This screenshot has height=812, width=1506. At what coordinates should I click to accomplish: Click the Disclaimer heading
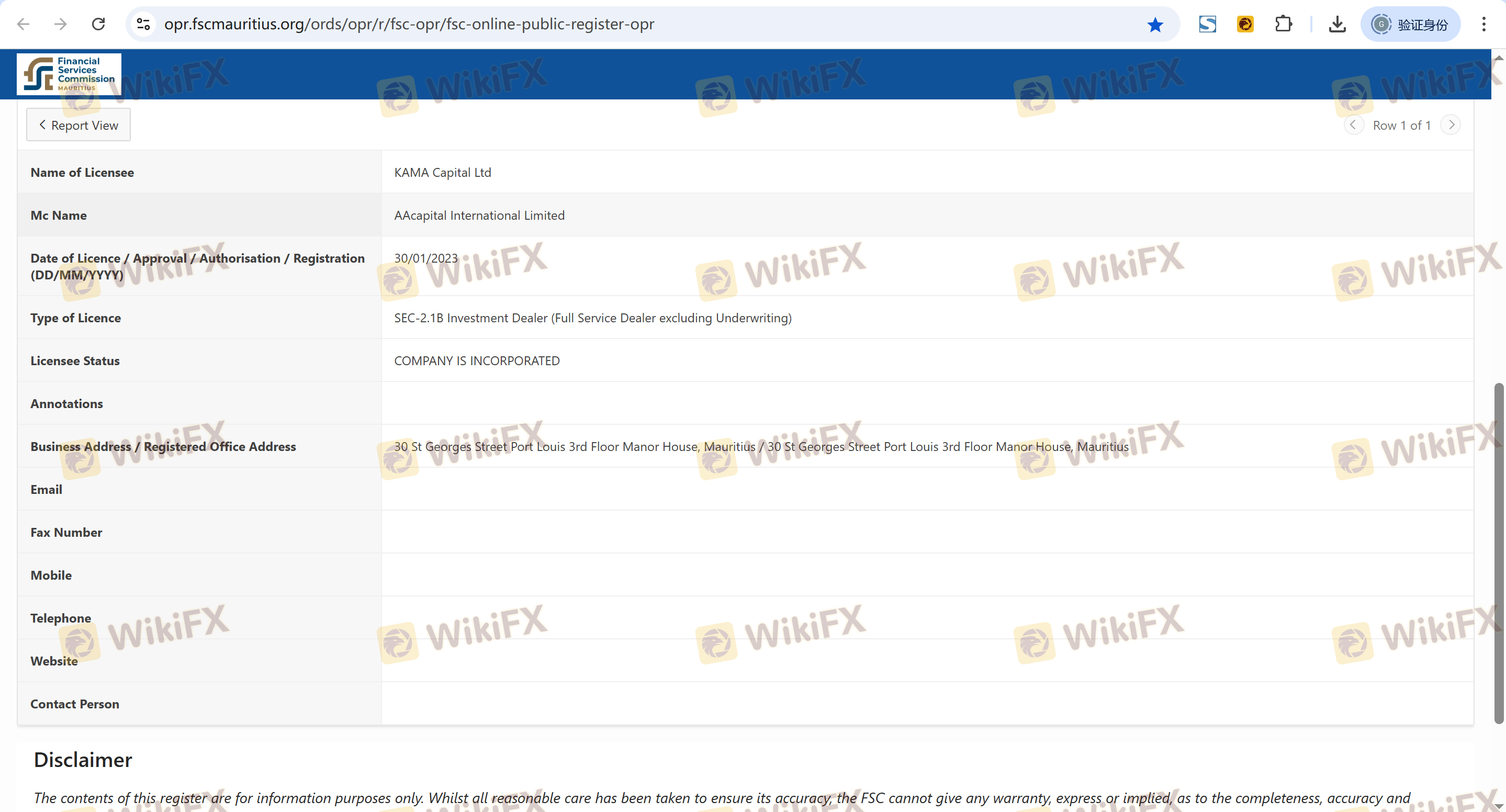pos(83,759)
